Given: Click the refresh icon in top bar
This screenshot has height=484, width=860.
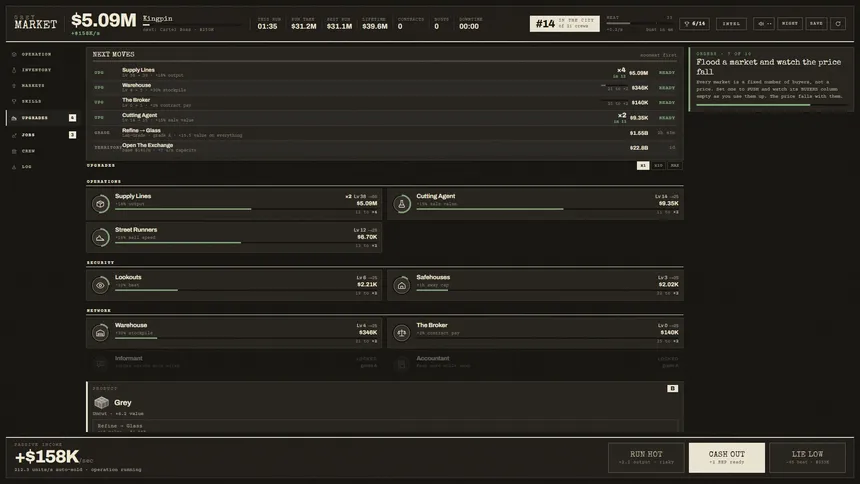Looking at the screenshot, I should point(838,24).
